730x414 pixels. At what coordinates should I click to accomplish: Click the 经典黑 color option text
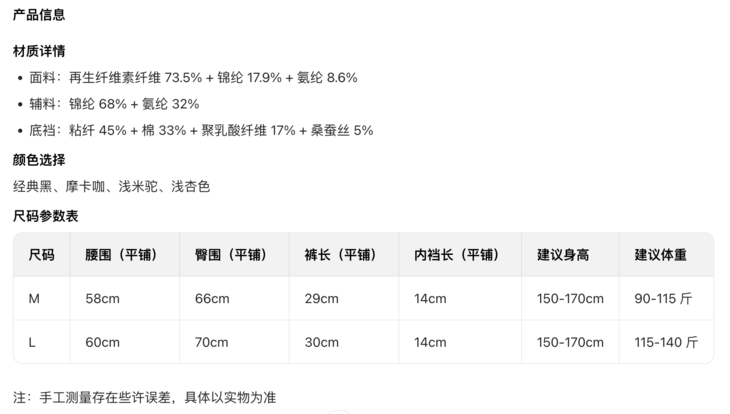33,186
